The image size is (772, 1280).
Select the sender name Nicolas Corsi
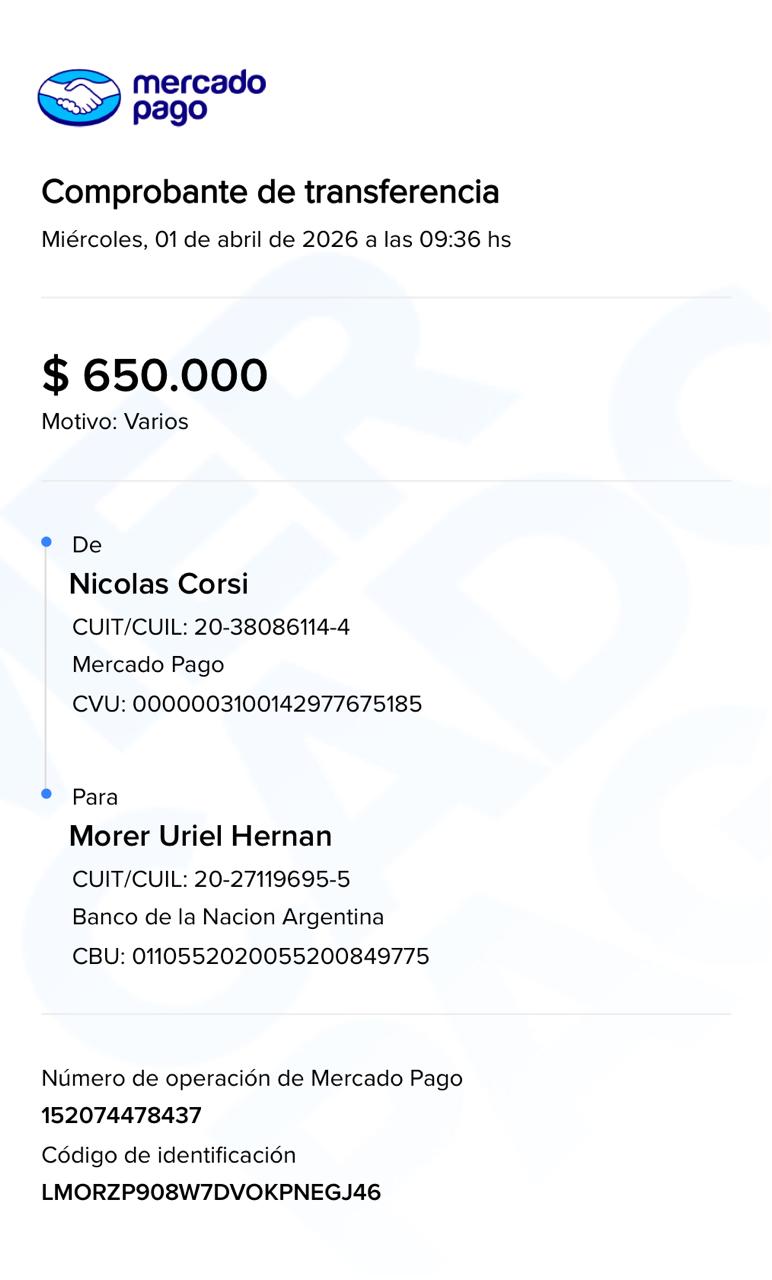[x=159, y=584]
